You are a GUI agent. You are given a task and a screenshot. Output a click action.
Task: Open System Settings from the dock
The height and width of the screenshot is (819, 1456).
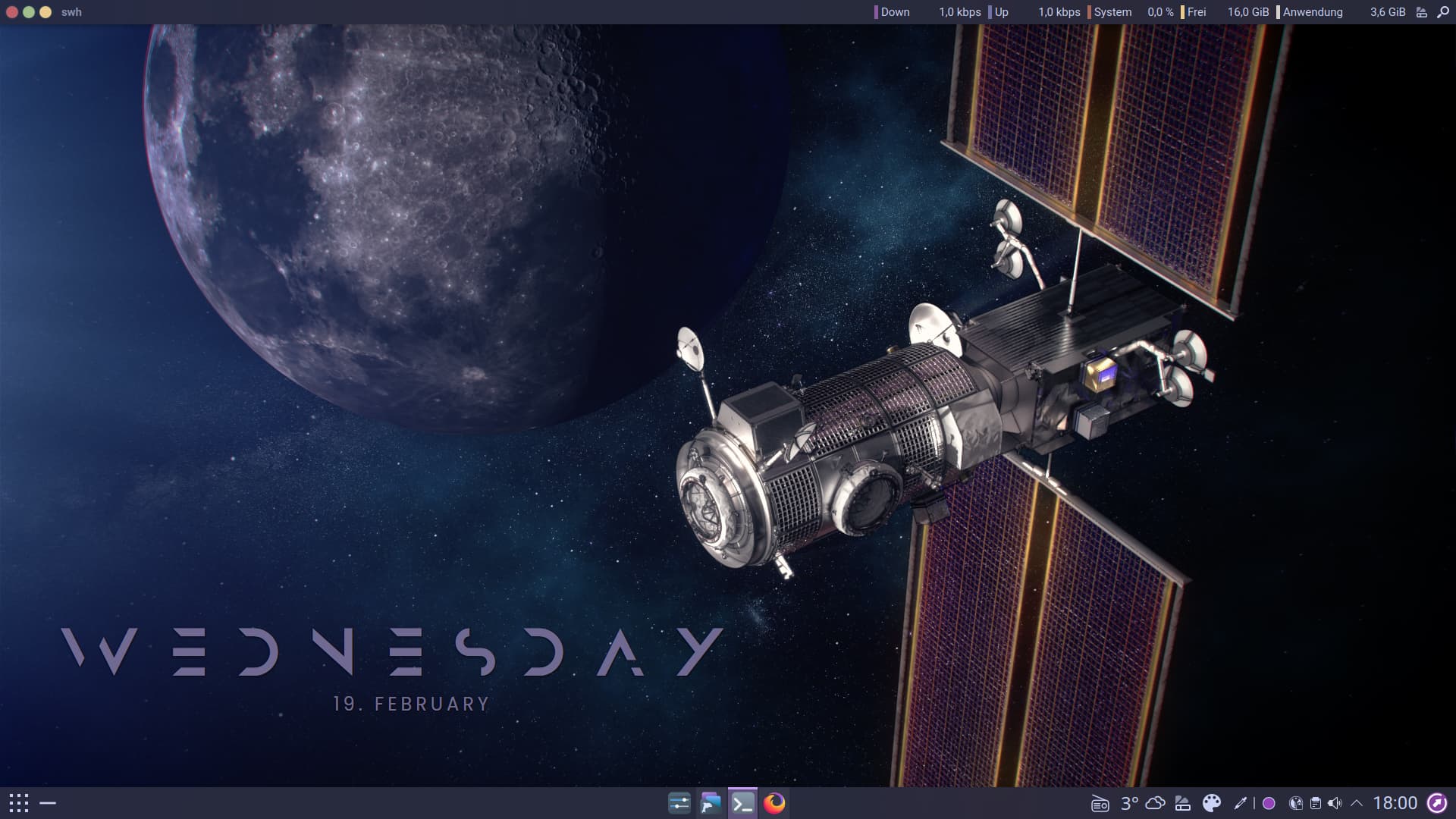click(679, 803)
